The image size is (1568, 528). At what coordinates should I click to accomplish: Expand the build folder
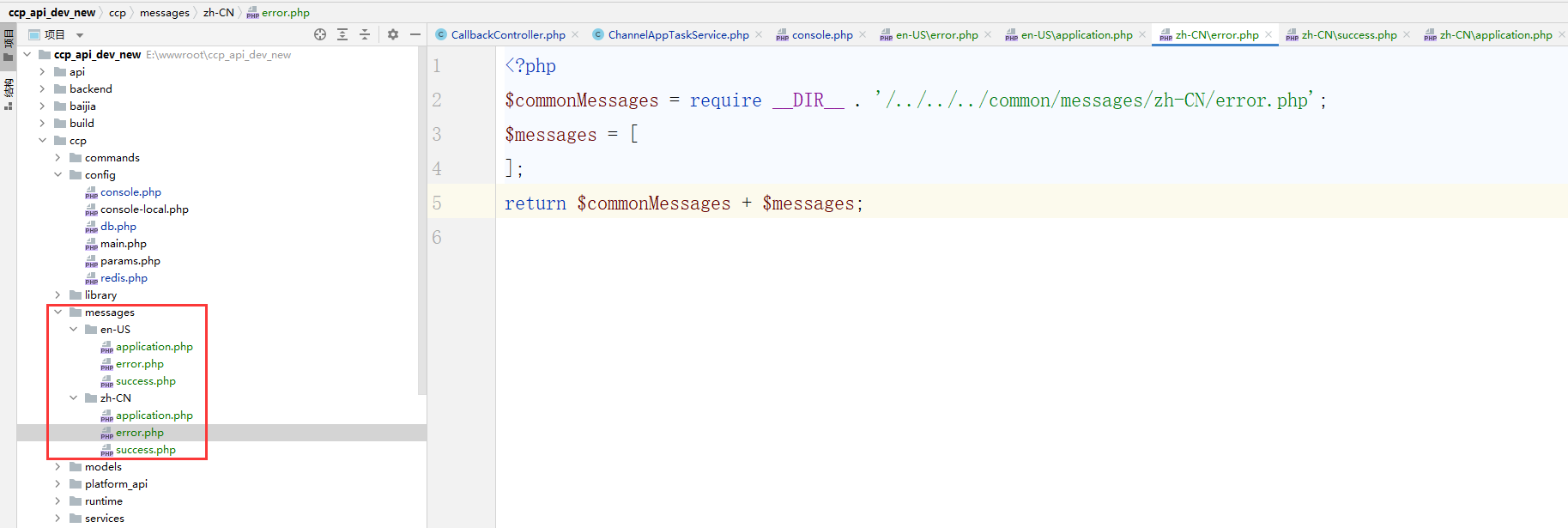pyautogui.click(x=42, y=123)
